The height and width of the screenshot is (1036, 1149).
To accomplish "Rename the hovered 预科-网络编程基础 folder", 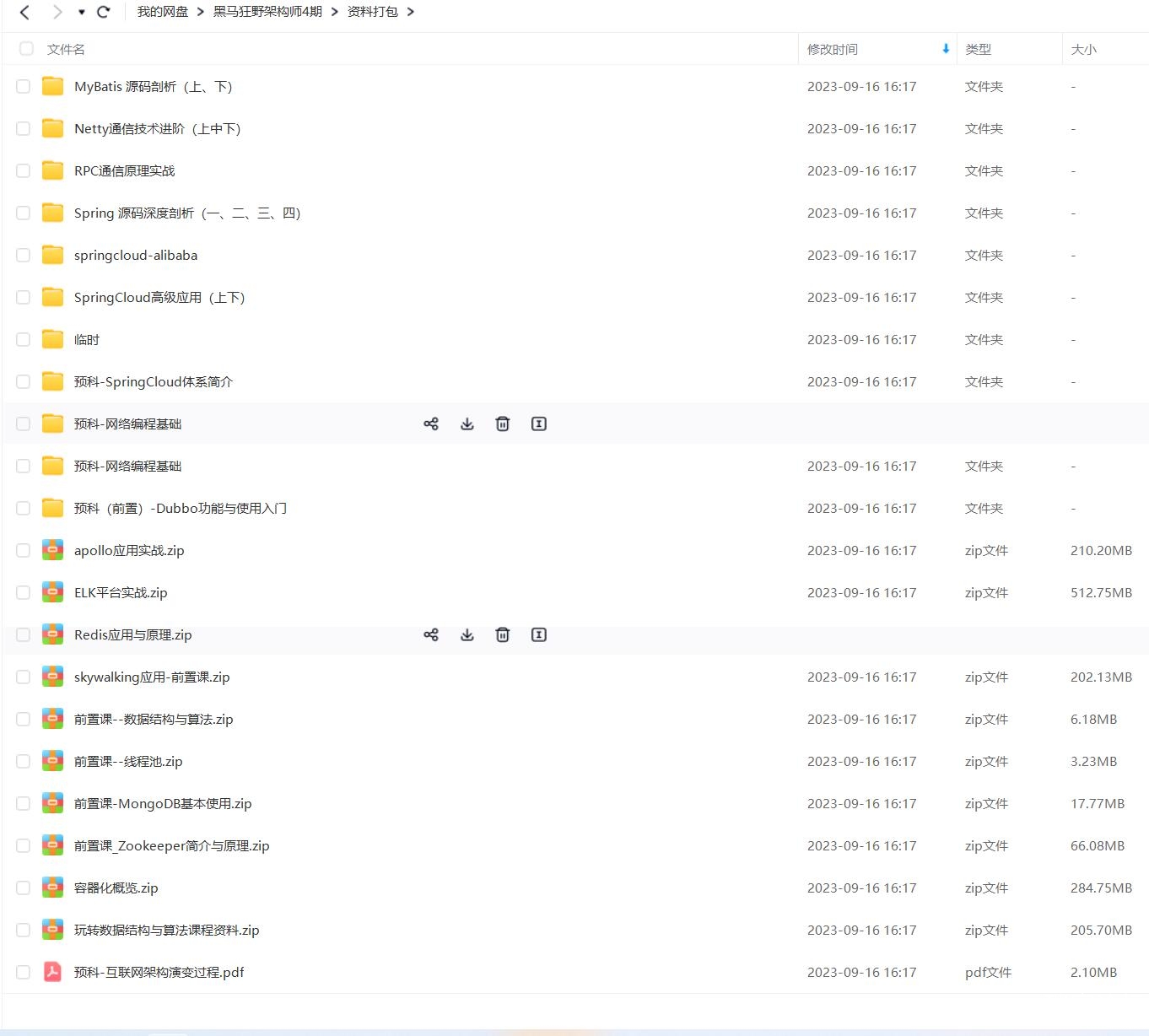I will tap(539, 424).
